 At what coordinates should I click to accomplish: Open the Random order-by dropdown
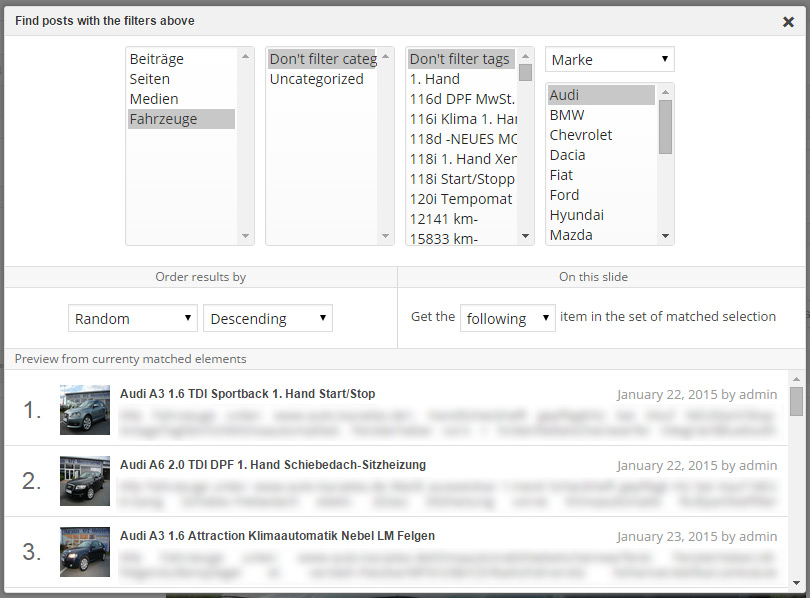click(x=133, y=318)
